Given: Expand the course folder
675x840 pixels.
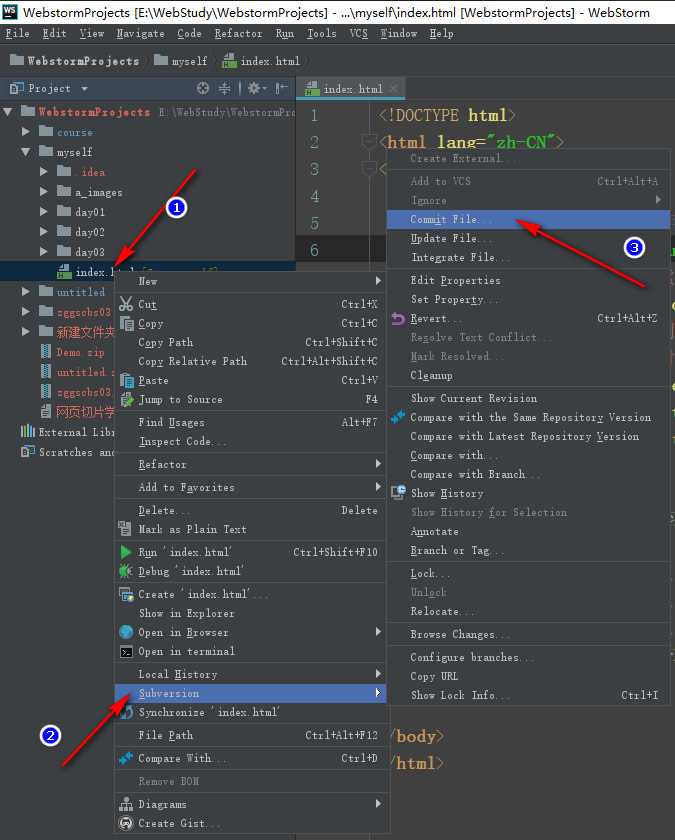Looking at the screenshot, I should click(x=26, y=132).
